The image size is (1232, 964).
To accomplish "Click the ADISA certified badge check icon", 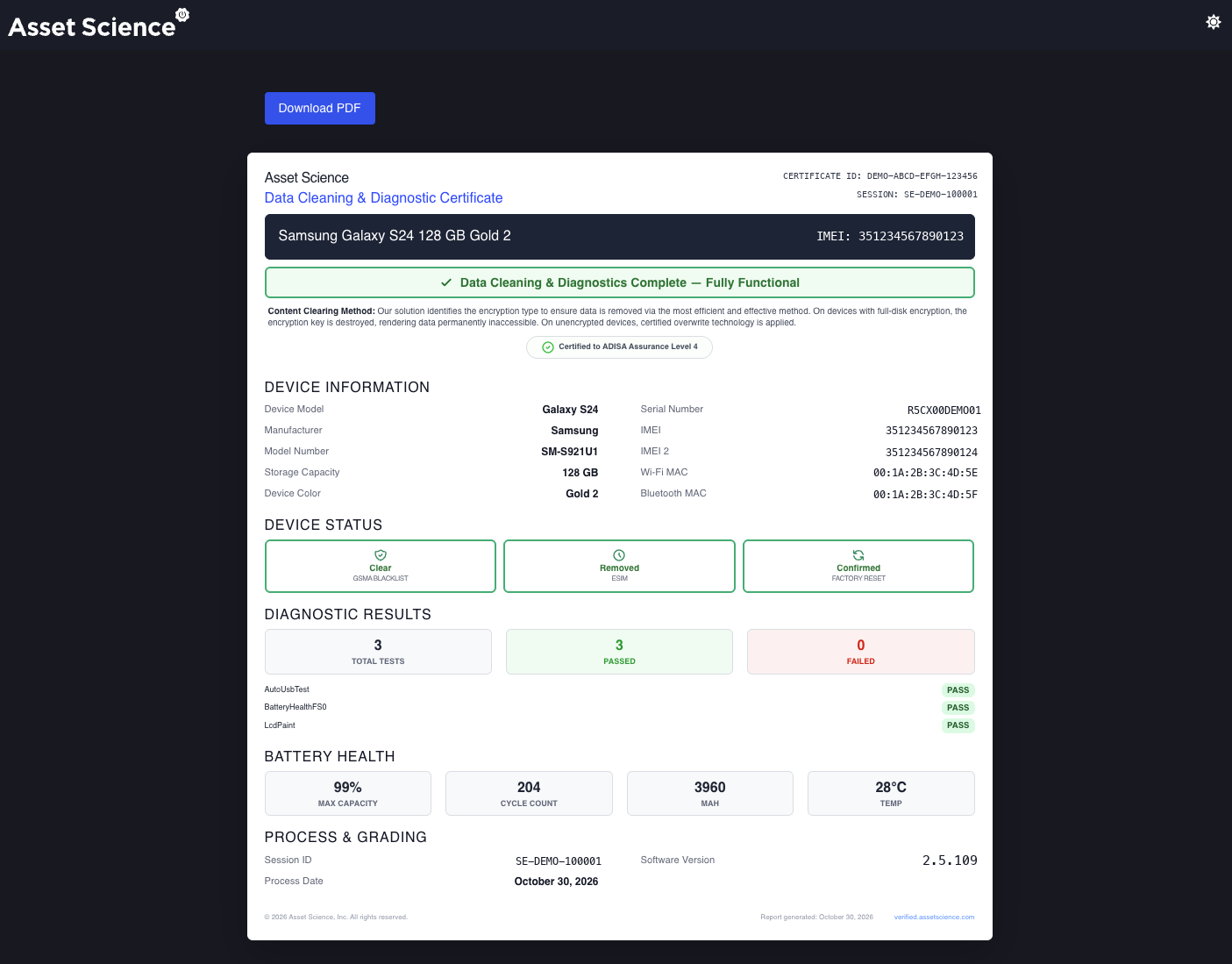I will 548,347.
